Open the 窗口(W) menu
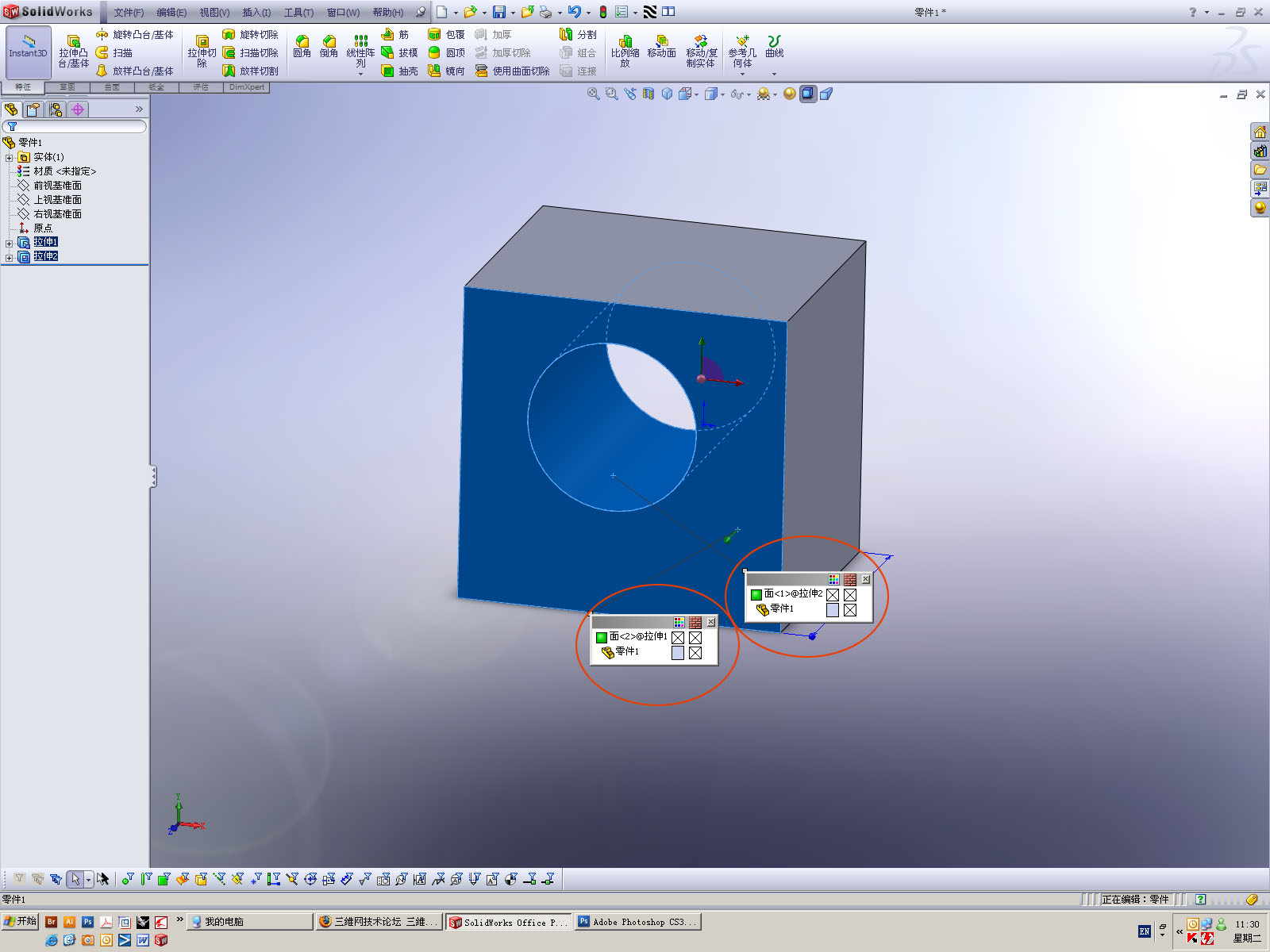The height and width of the screenshot is (952, 1270). (343, 12)
